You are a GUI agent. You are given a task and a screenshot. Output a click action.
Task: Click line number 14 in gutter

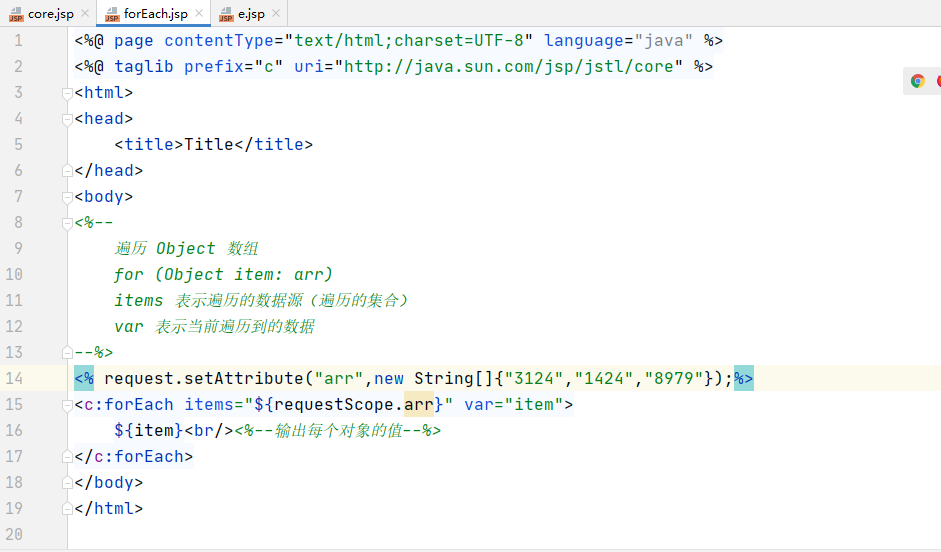click(x=14, y=378)
